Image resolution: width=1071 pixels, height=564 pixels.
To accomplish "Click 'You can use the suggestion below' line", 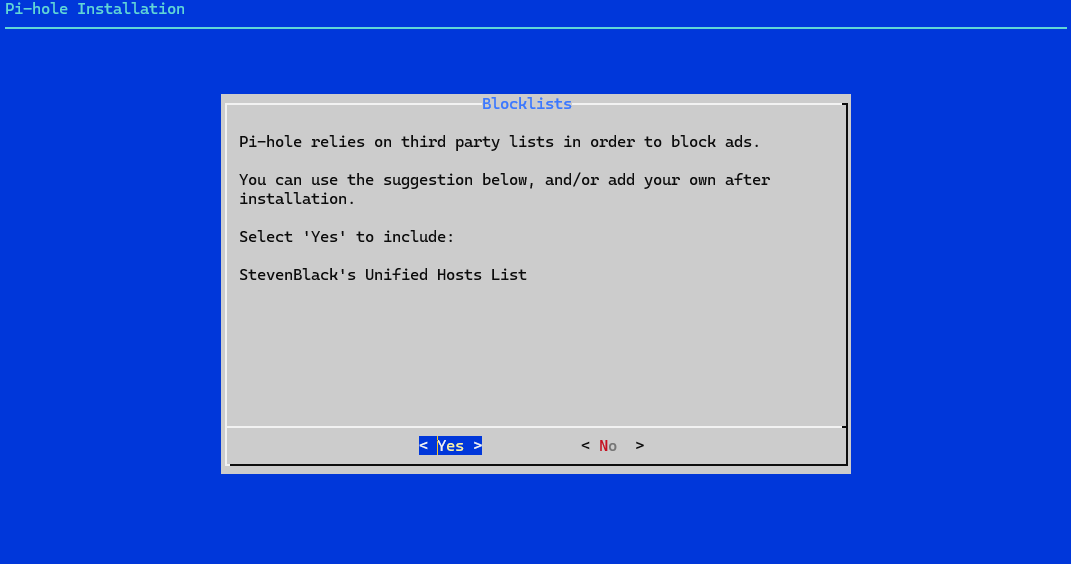I will click(x=505, y=180).
